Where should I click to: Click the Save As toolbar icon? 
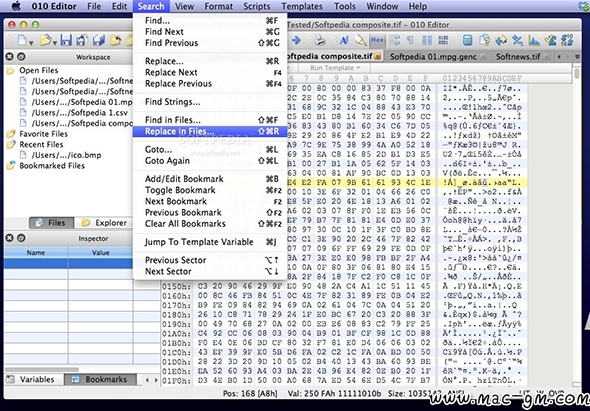point(82,40)
